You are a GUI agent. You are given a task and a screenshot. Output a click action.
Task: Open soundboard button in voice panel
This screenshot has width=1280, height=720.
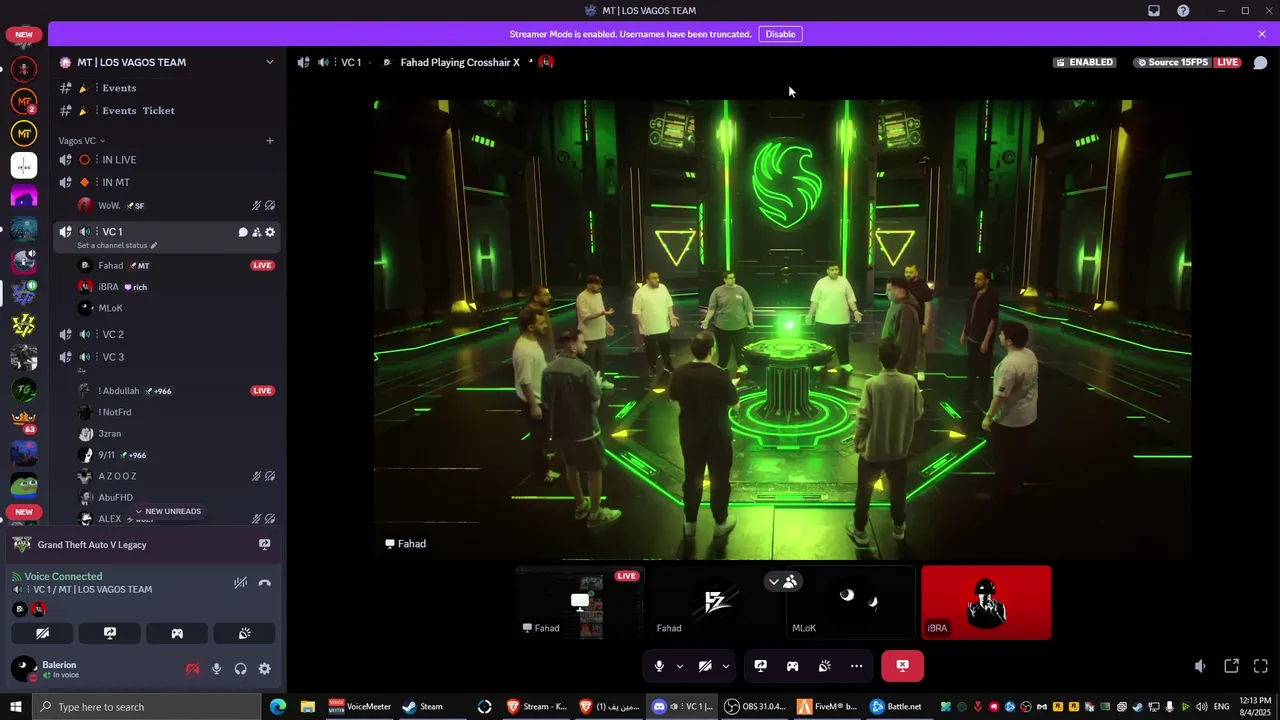point(244,633)
